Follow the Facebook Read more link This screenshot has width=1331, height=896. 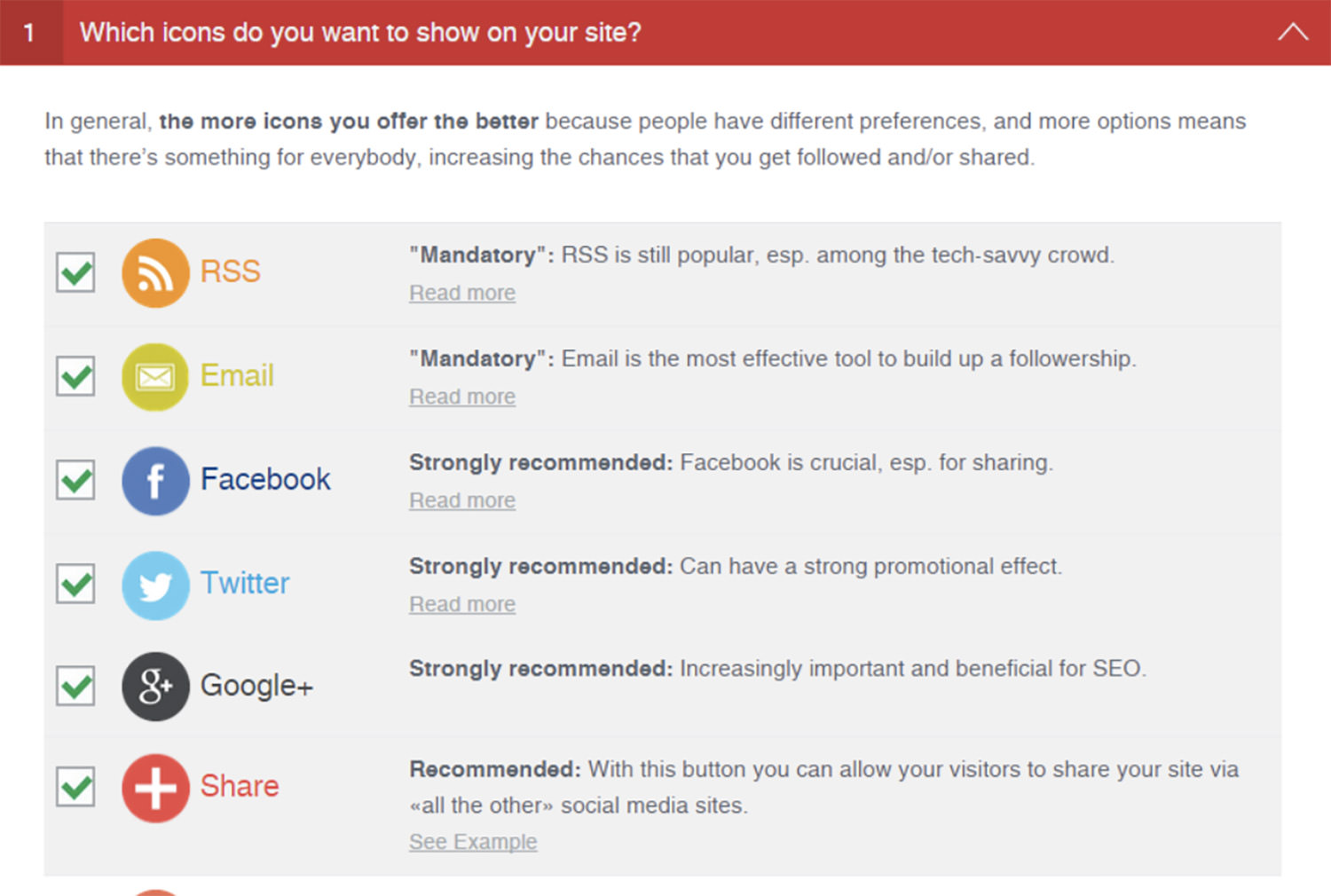click(462, 500)
